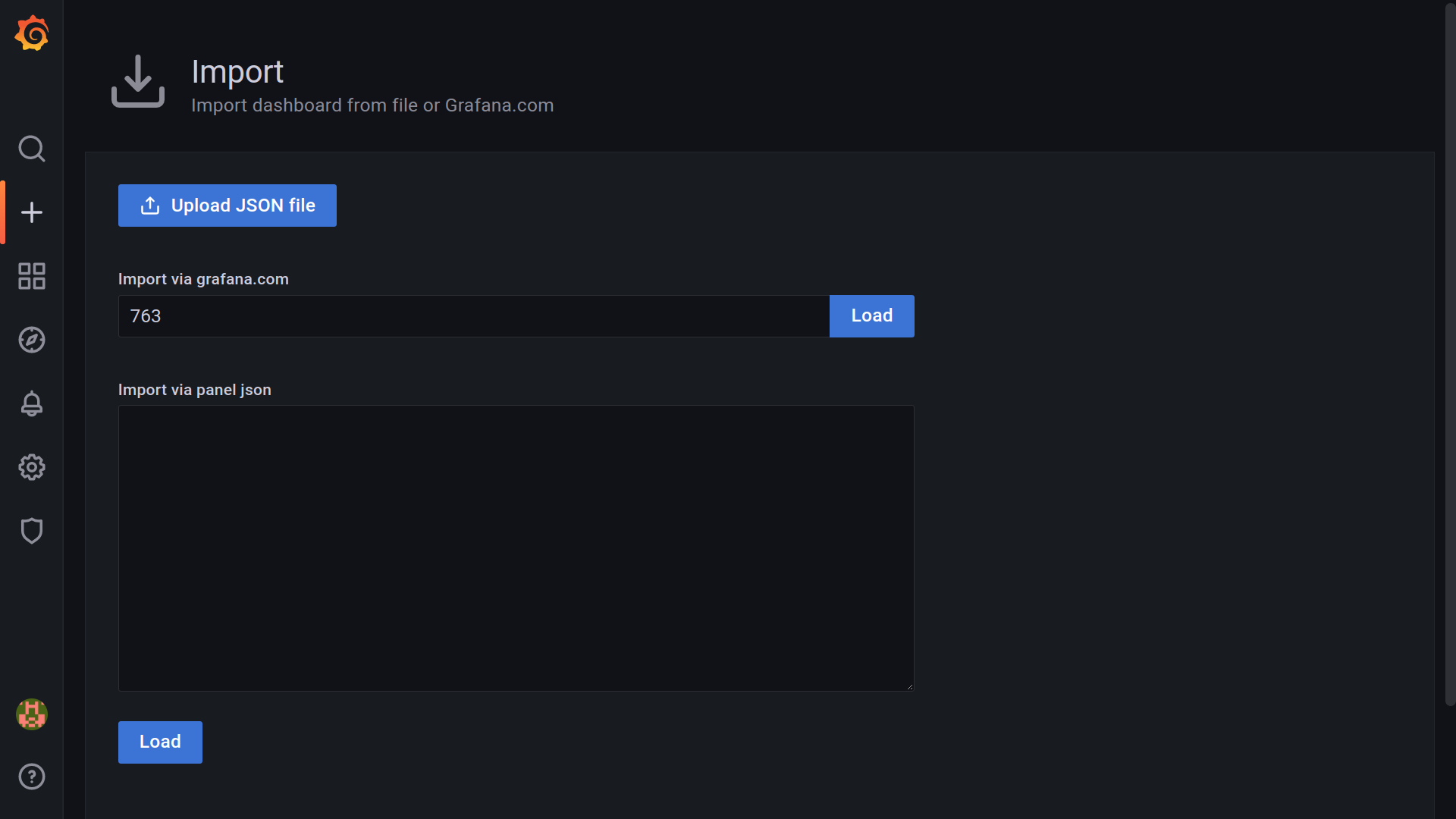
Task: Click the large Import download icon
Action: pyautogui.click(x=138, y=81)
